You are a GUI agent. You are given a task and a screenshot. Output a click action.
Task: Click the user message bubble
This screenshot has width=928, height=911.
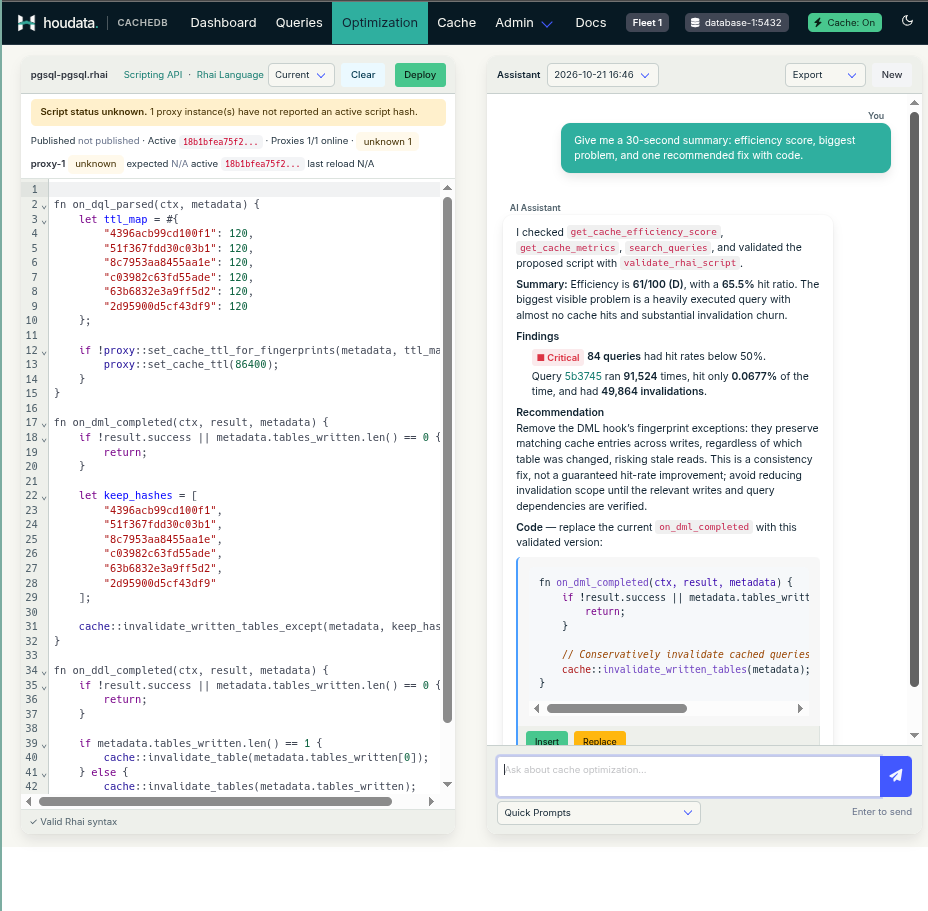726,148
